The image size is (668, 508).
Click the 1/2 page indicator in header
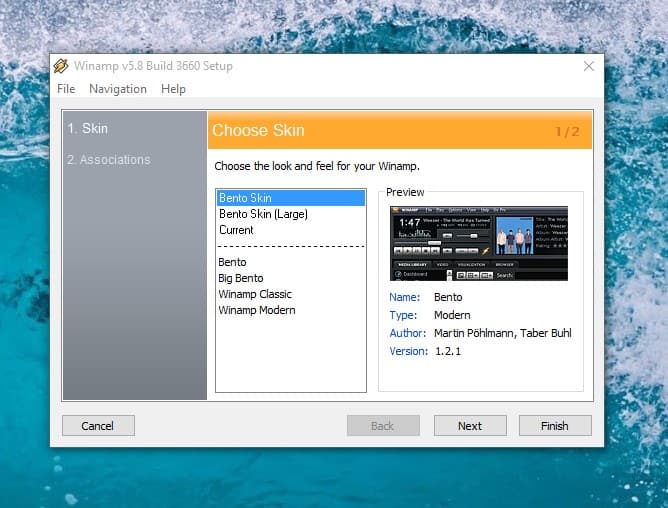coord(567,131)
